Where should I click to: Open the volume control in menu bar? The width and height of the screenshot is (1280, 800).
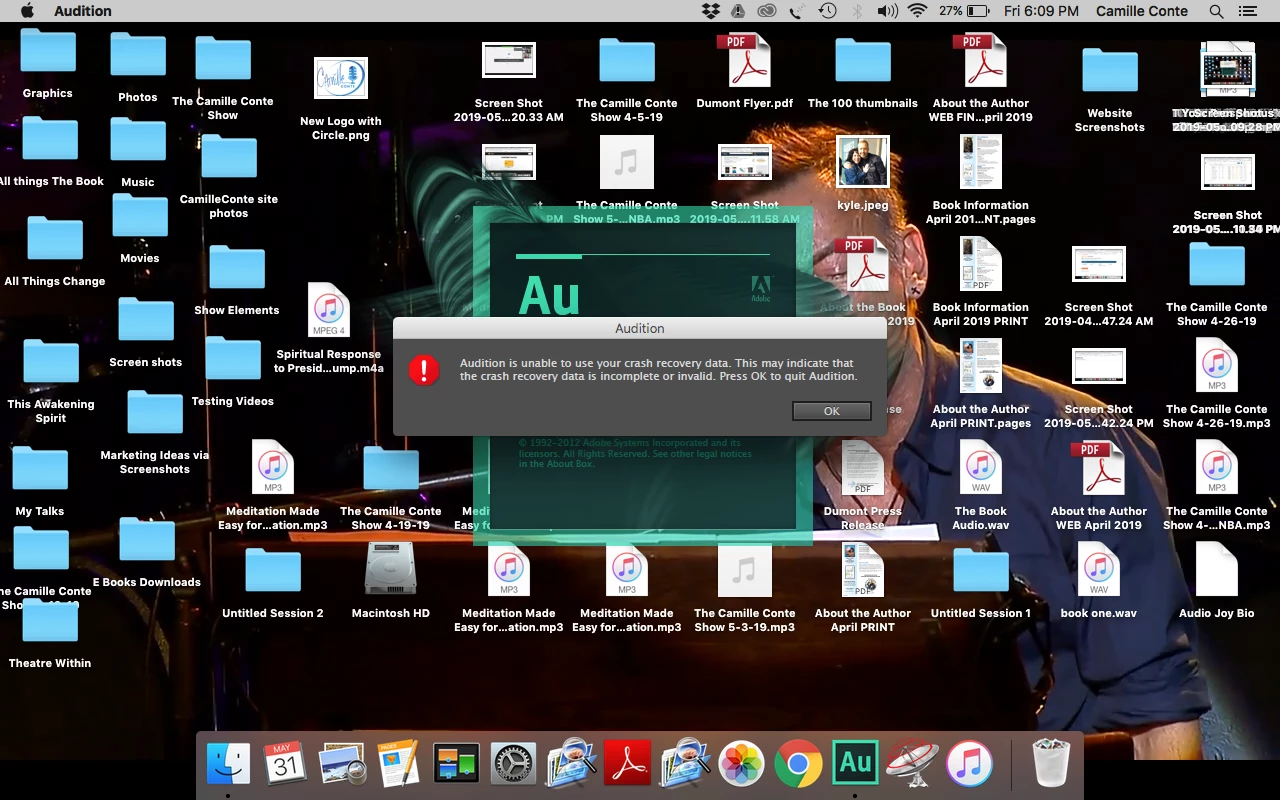(887, 11)
